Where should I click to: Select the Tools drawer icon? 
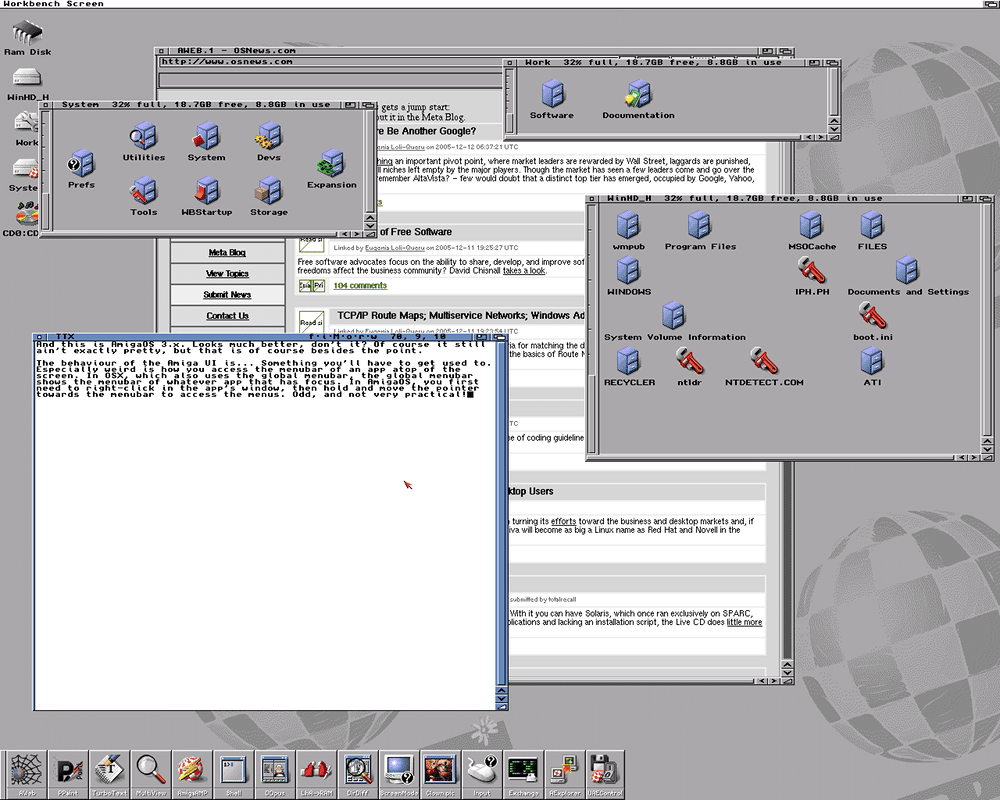[x=143, y=196]
